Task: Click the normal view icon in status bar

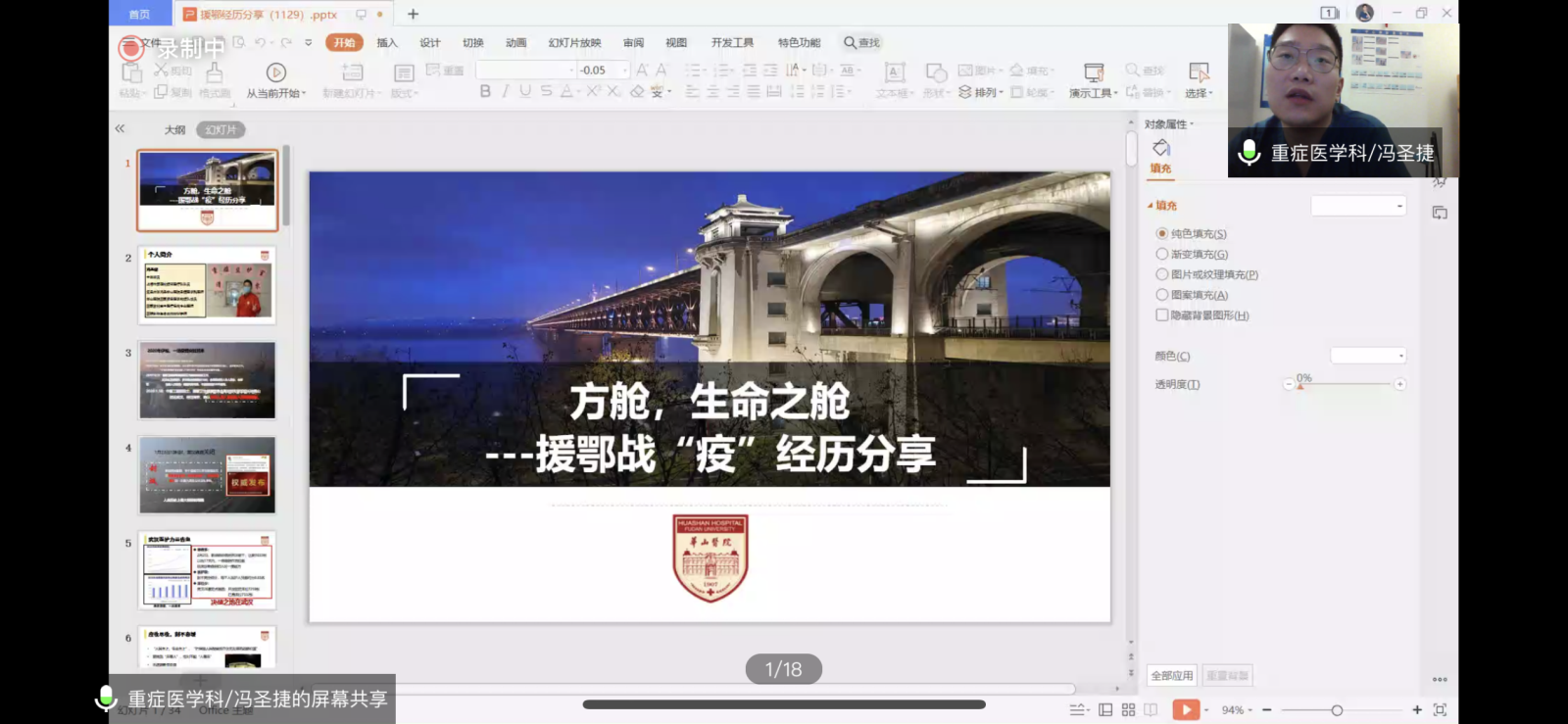Action: [1105, 709]
